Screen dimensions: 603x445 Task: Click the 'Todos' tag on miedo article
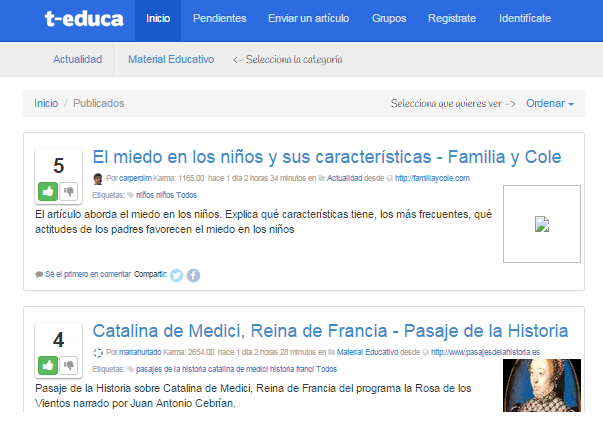(187, 195)
